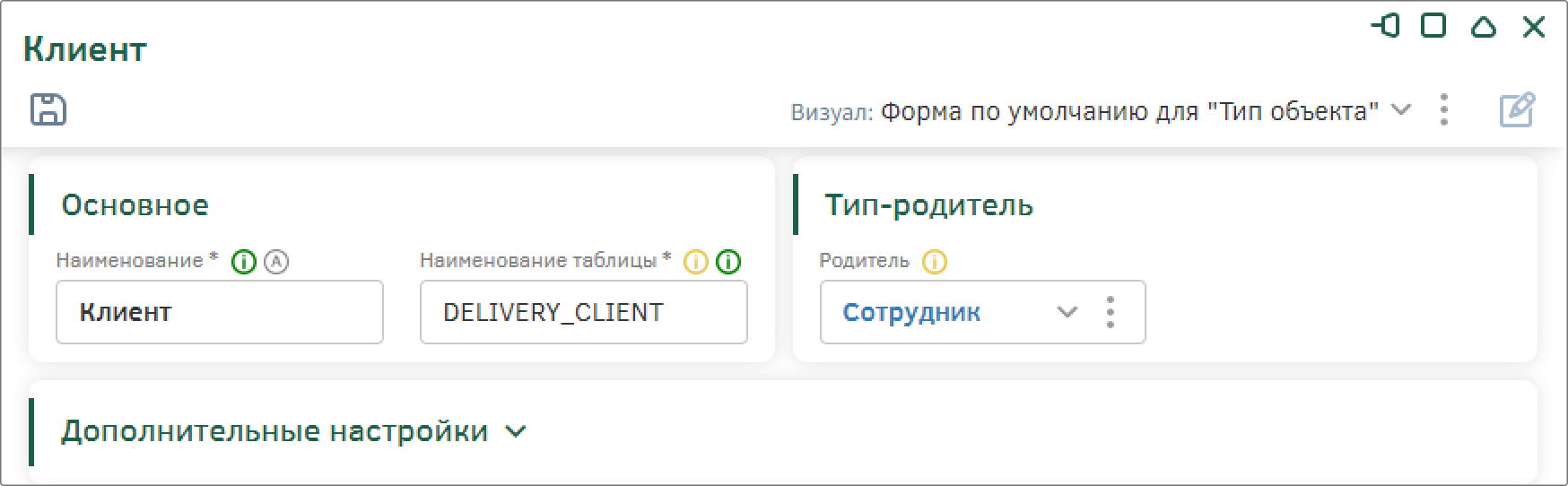Click the Форма по умолчанию visual label

(x=1129, y=111)
